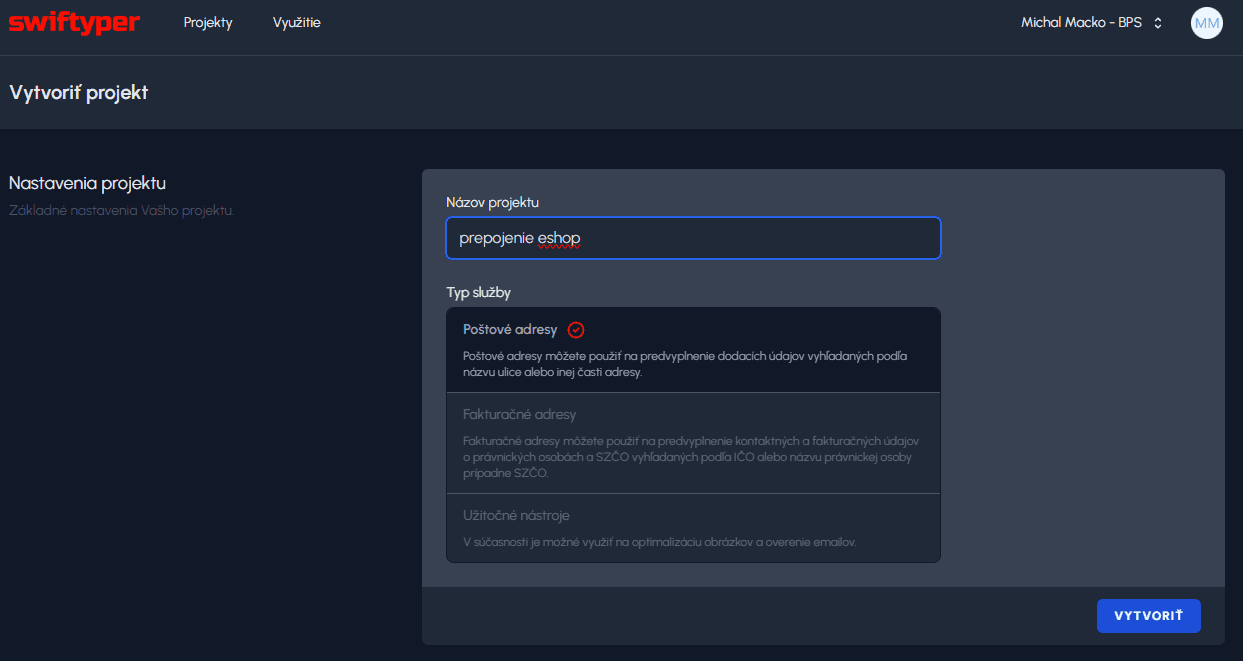Click the Názov projektu label
The width and height of the screenshot is (1243, 661).
tap(492, 202)
